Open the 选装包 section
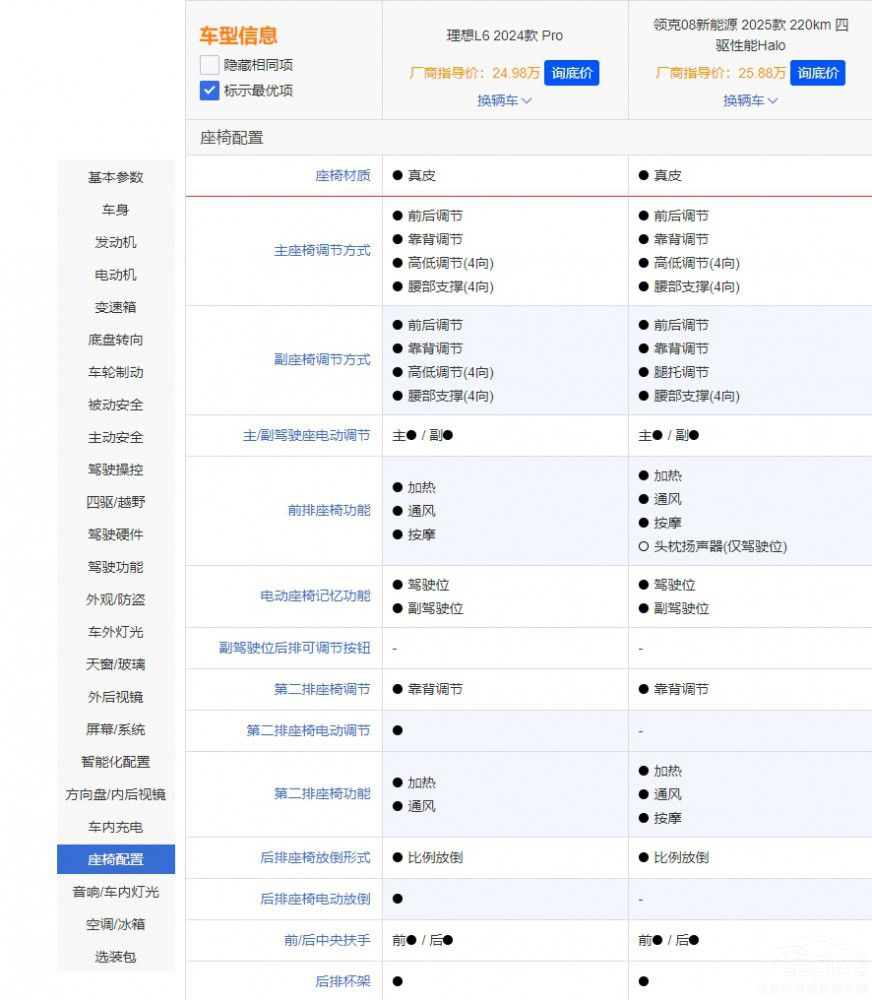Screen dimensions: 872x1000 116,956
